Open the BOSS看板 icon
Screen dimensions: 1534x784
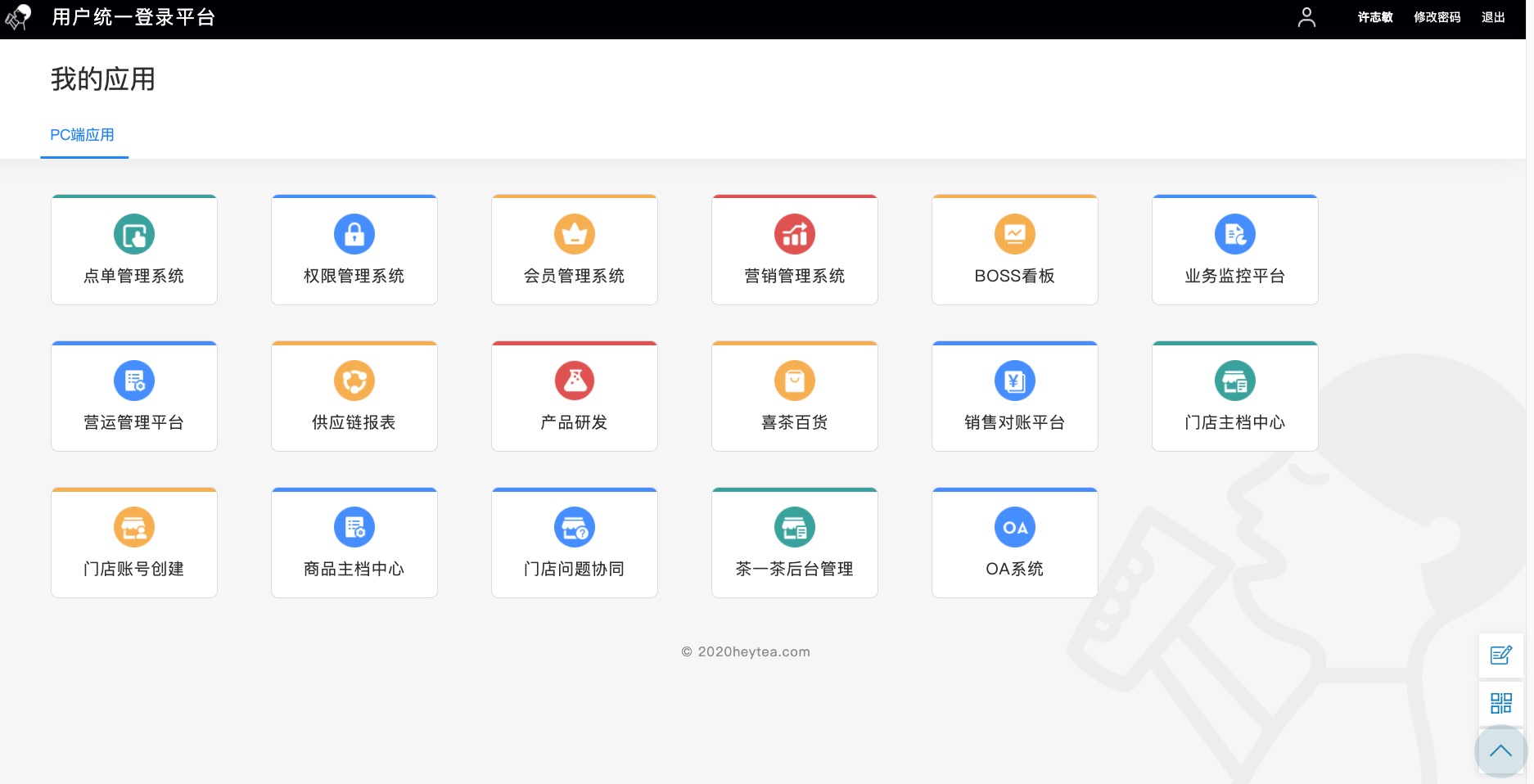click(x=1015, y=234)
